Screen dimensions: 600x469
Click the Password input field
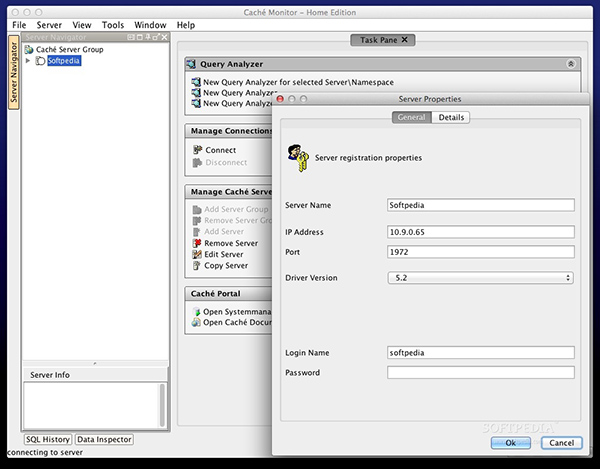pos(481,373)
